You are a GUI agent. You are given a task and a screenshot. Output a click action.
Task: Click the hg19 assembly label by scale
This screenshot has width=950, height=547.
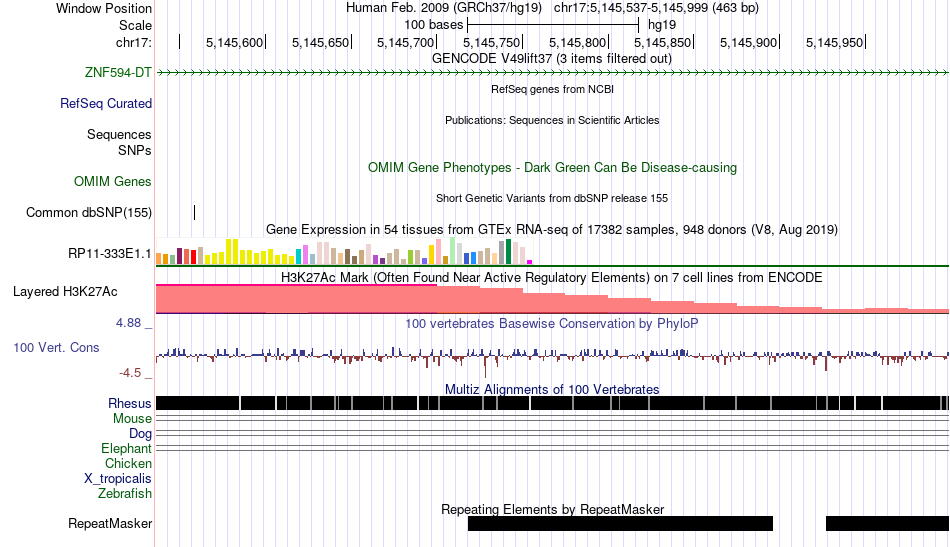[662, 25]
